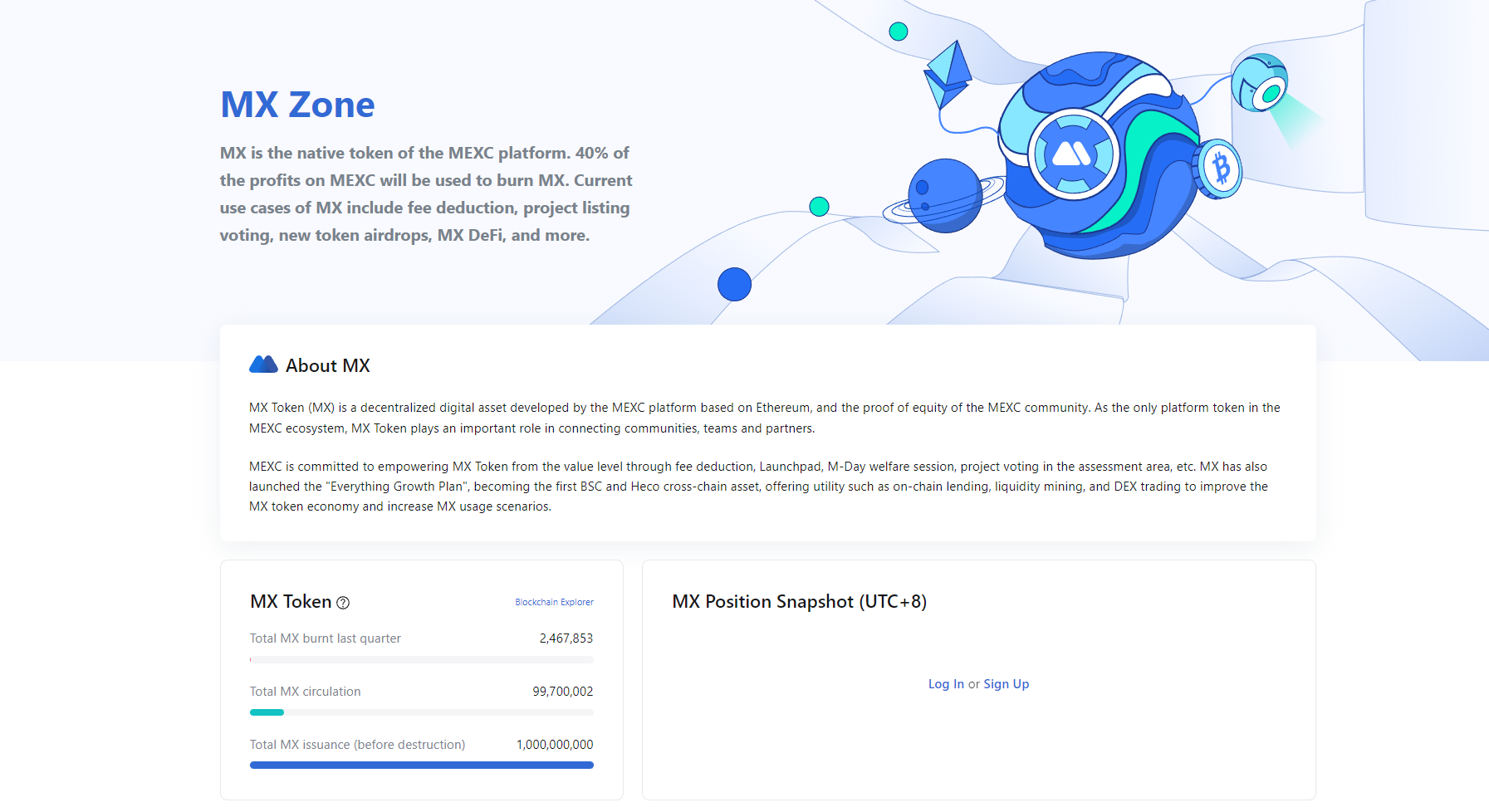Click the ringed planet in the illustration
This screenshot has width=1489, height=812.
tap(944, 197)
